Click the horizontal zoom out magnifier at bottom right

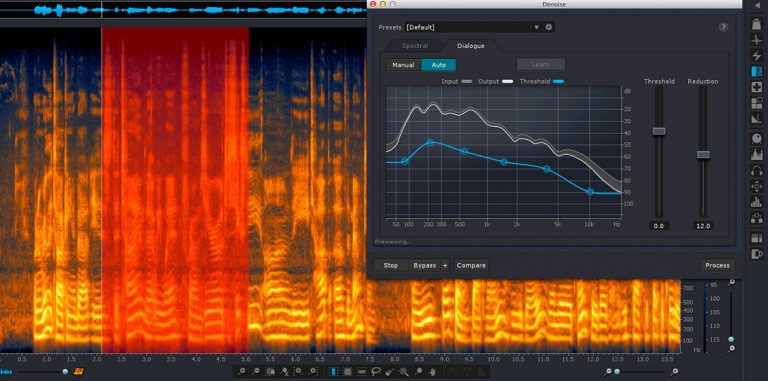(608, 372)
